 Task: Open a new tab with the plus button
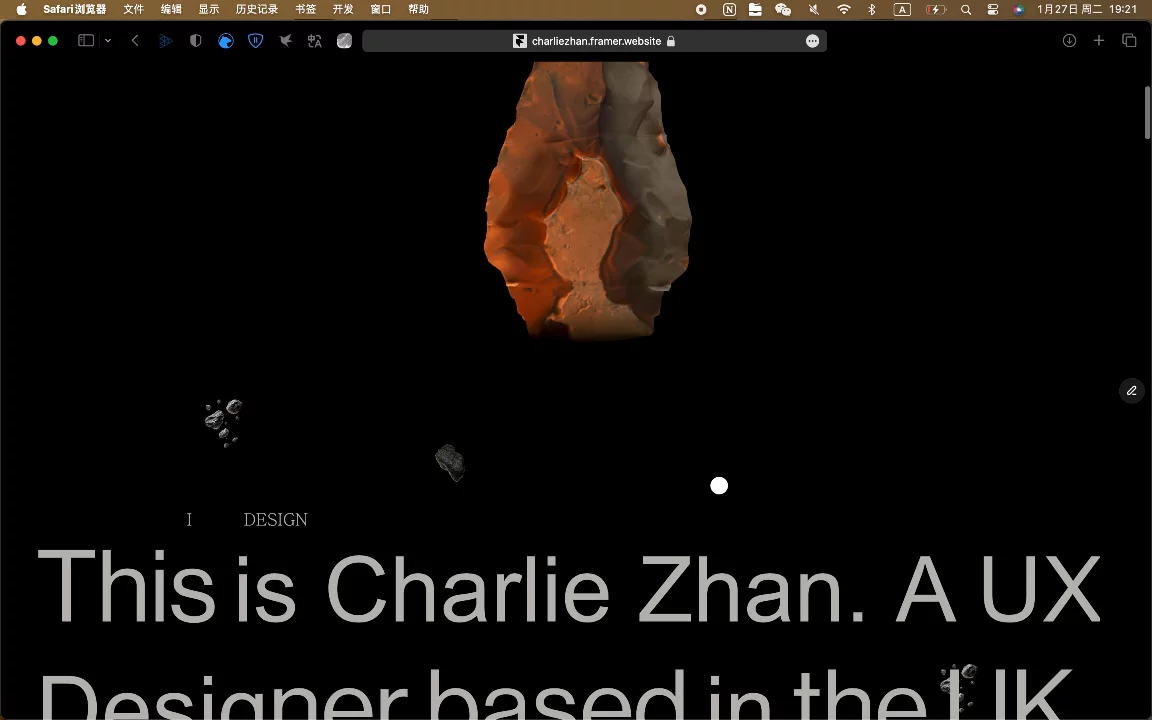click(x=1099, y=41)
